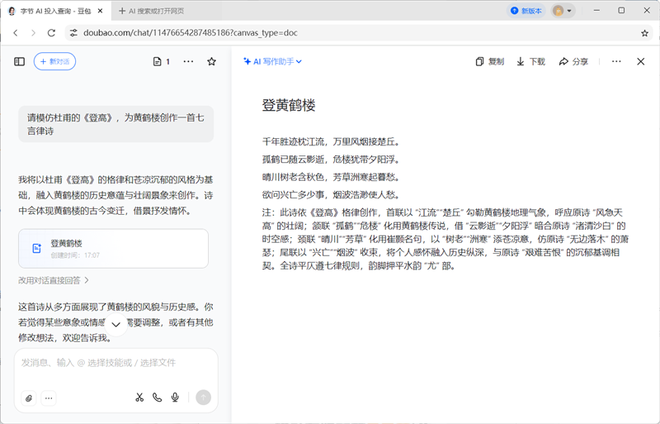Screen dimensions: 660x424
Task: Attach a file with paperclip icon
Action: 28,397
